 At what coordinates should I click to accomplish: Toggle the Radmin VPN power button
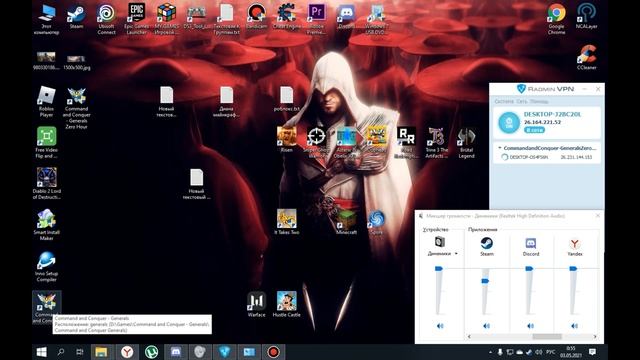(509, 122)
